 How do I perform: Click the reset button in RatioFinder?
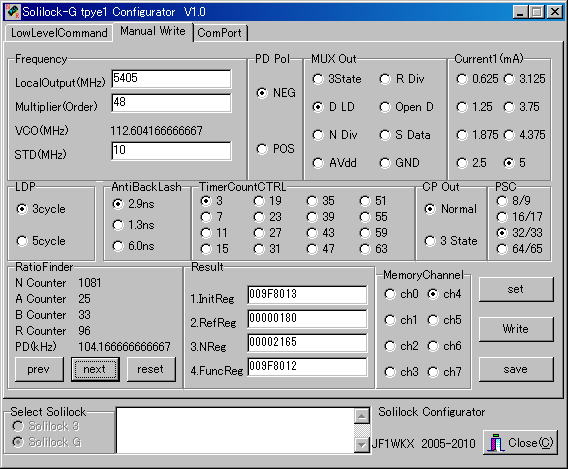[151, 369]
